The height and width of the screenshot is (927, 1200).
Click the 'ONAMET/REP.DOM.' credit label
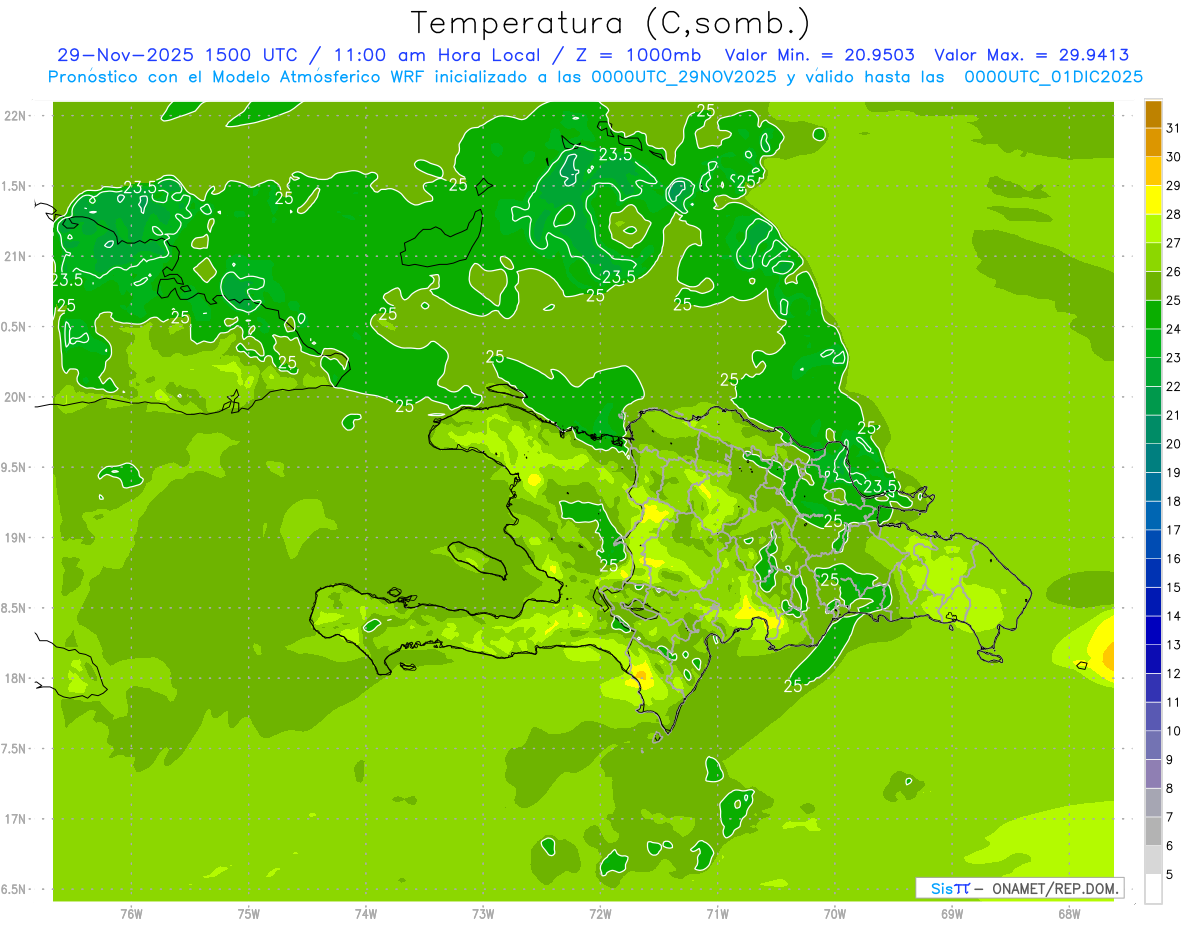[1054, 888]
